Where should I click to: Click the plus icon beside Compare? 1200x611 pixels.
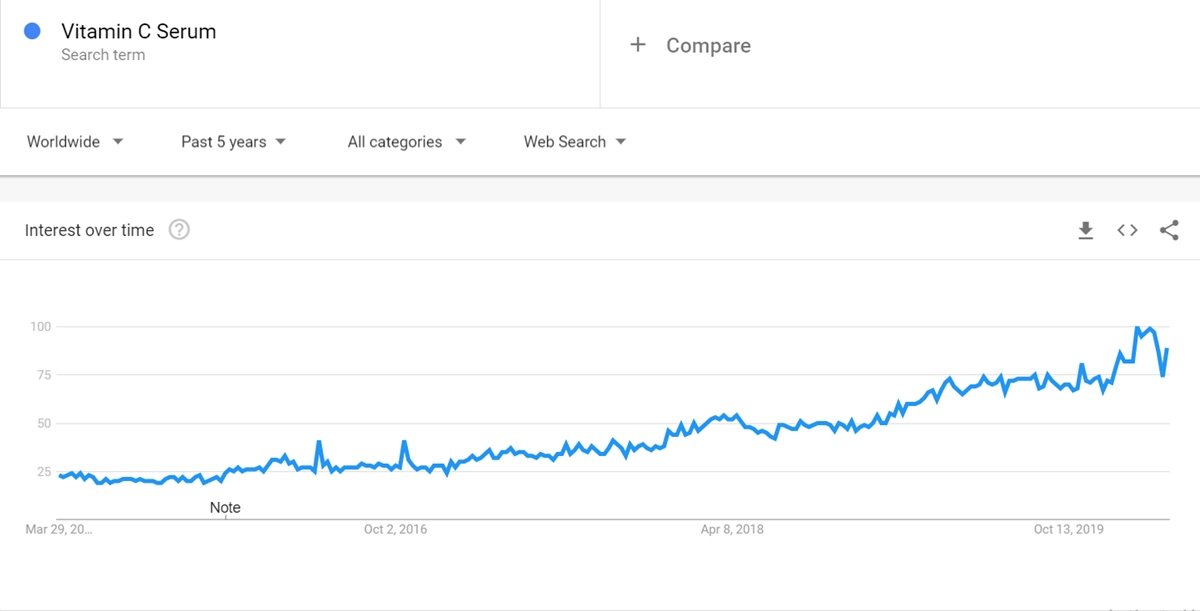coord(638,45)
